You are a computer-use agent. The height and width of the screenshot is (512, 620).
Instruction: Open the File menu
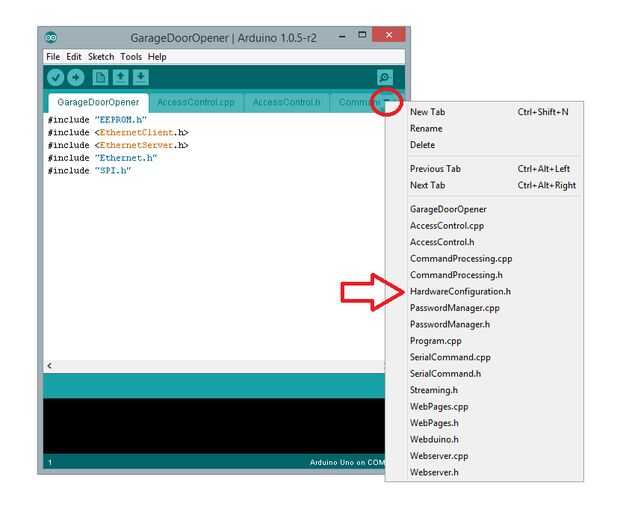coord(53,57)
